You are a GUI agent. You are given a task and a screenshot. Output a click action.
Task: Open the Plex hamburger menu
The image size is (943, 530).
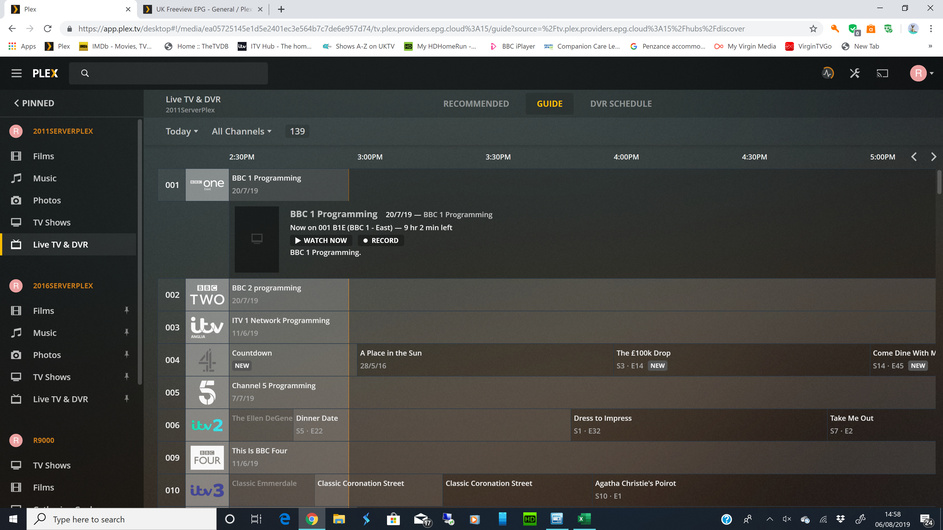click(x=16, y=73)
